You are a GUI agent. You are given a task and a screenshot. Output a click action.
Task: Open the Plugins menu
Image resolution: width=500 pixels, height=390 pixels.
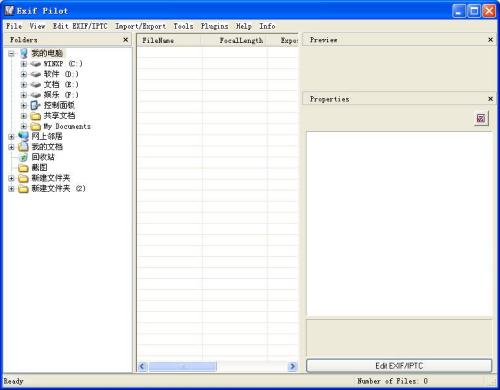coord(215,26)
